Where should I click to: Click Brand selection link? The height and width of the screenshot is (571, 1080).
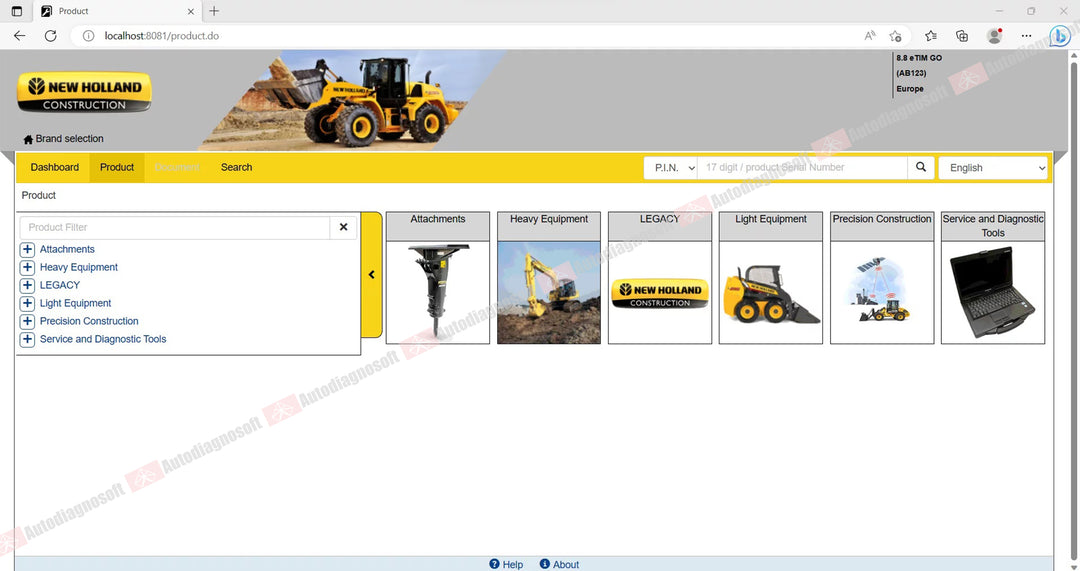[x=70, y=138]
